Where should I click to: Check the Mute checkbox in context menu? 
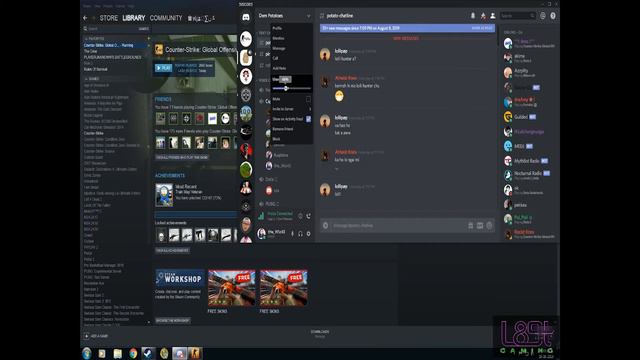pyautogui.click(x=308, y=99)
